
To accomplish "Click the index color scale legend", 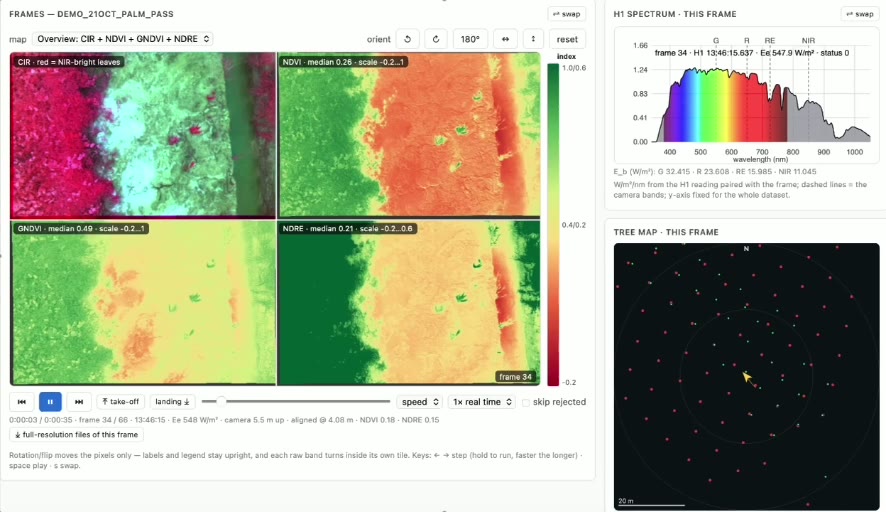I will pyautogui.click(x=553, y=224).
